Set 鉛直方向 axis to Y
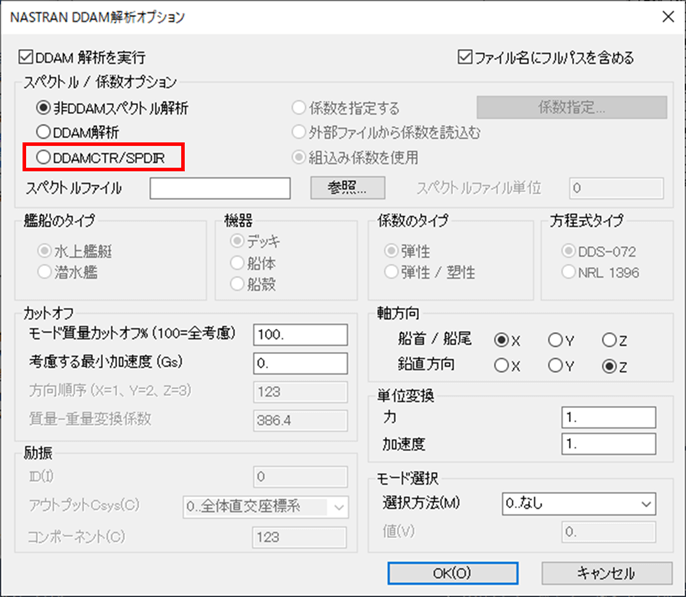The width and height of the screenshot is (686, 597). [555, 365]
